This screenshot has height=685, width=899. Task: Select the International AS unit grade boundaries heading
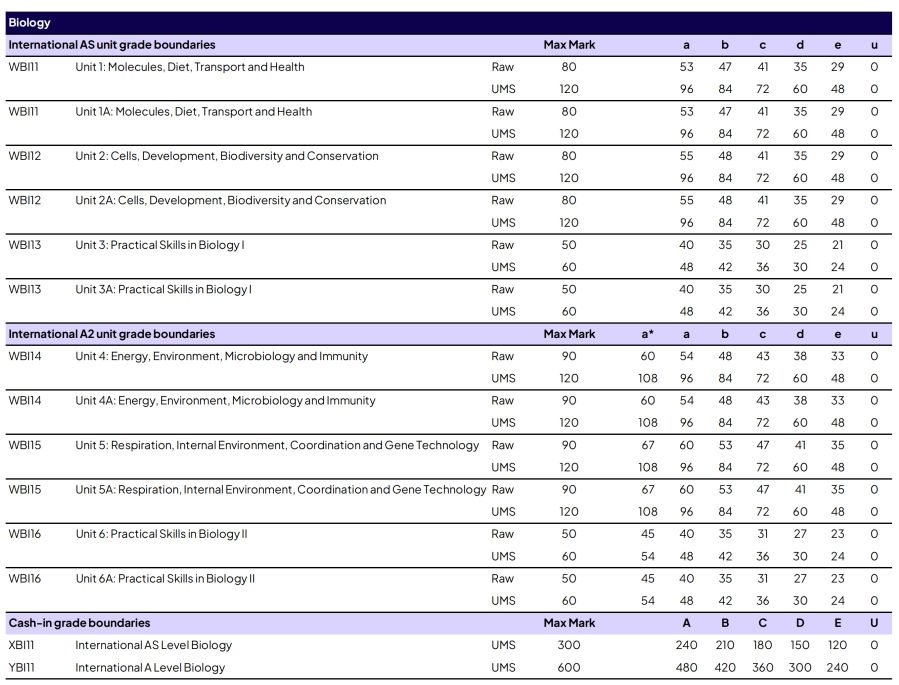(112, 45)
